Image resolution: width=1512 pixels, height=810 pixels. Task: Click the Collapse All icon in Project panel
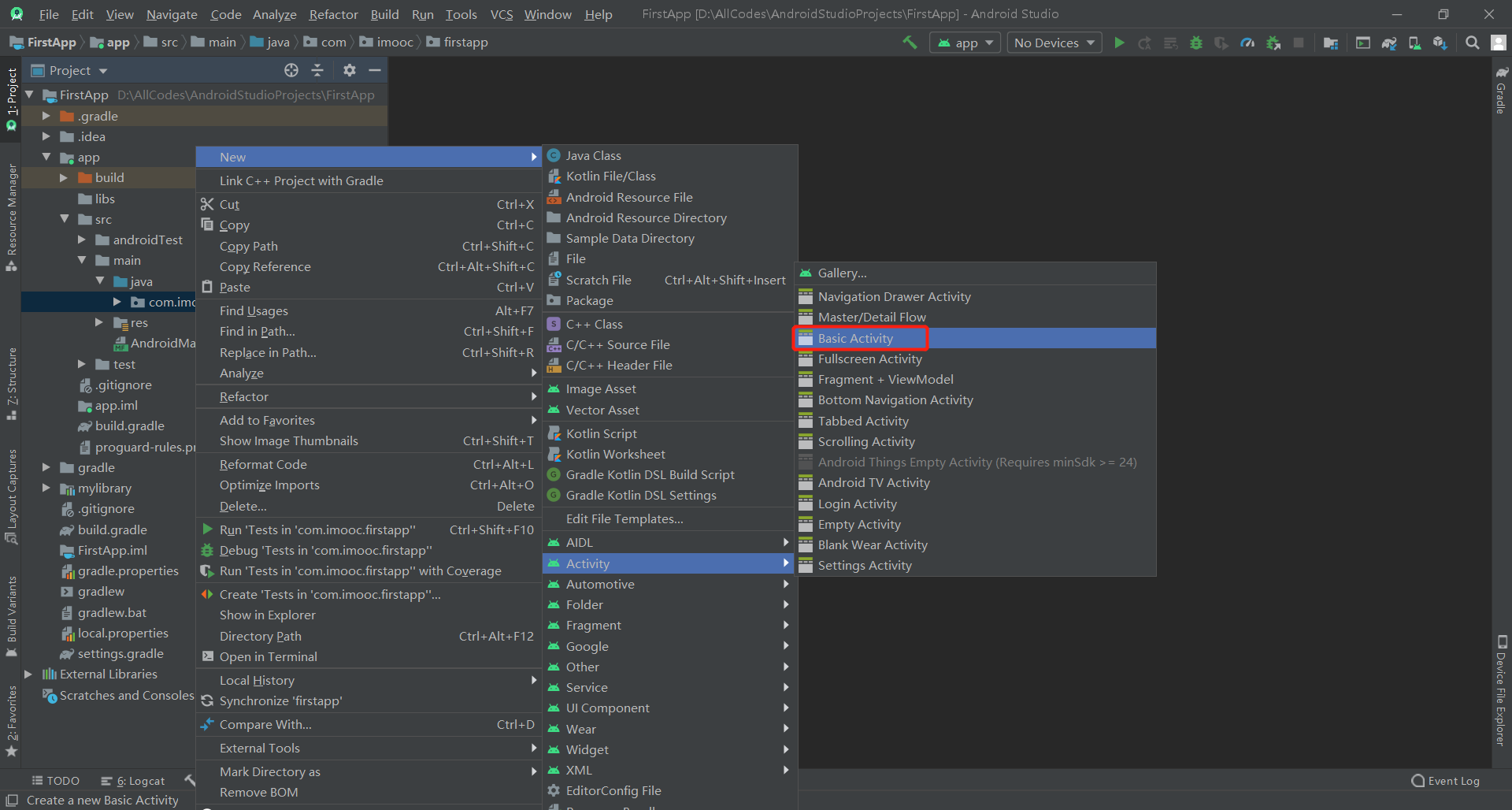[317, 70]
